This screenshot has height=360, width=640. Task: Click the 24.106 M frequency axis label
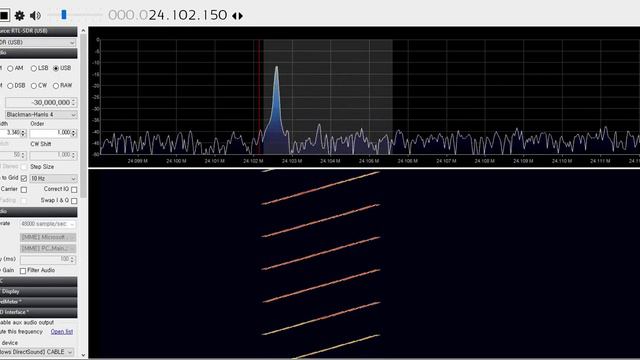click(407, 161)
